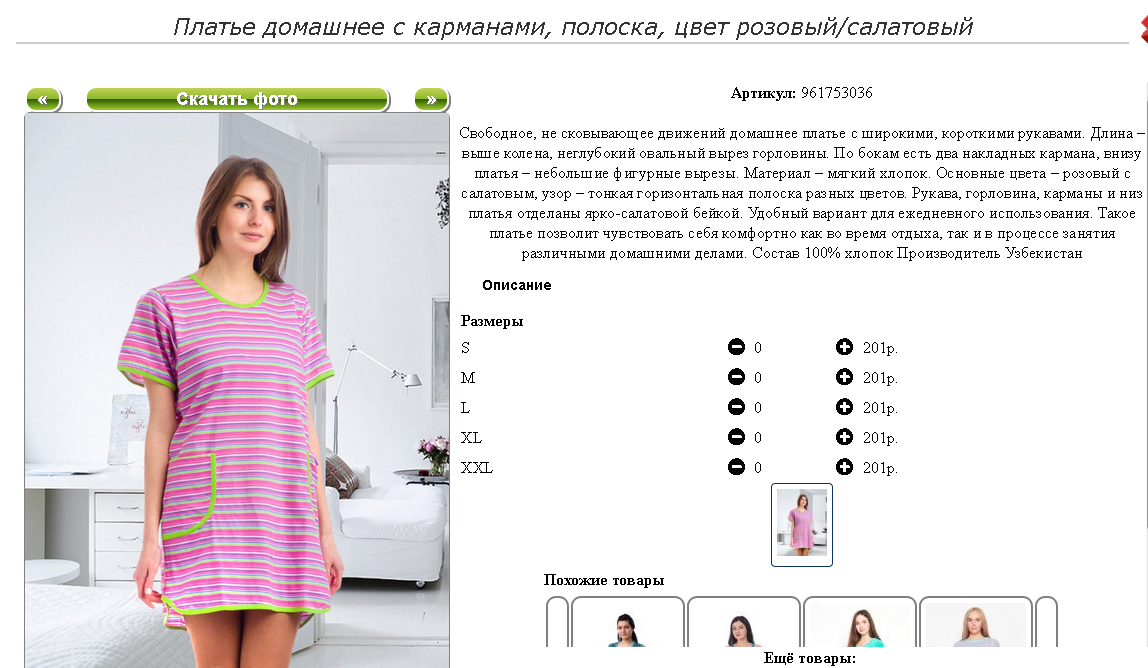Open first similar product card
This screenshot has height=668, width=1148.
627,622
